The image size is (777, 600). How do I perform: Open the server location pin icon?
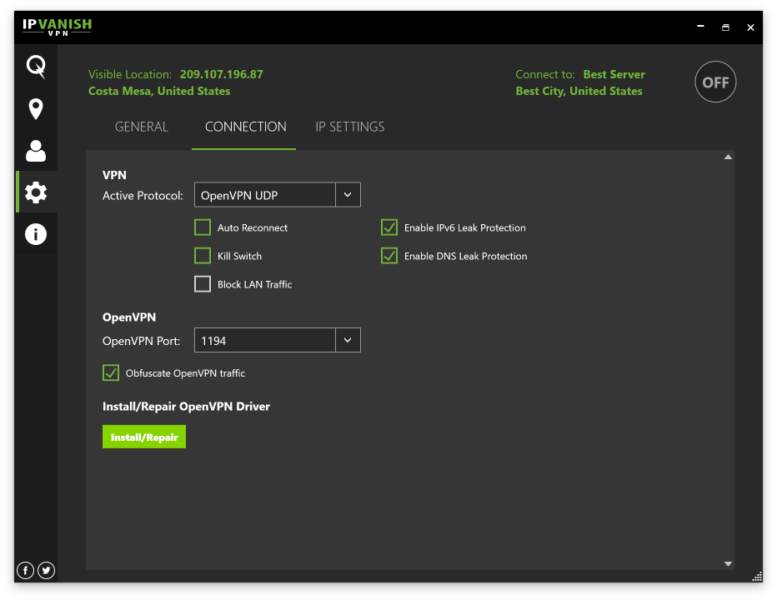[36, 109]
